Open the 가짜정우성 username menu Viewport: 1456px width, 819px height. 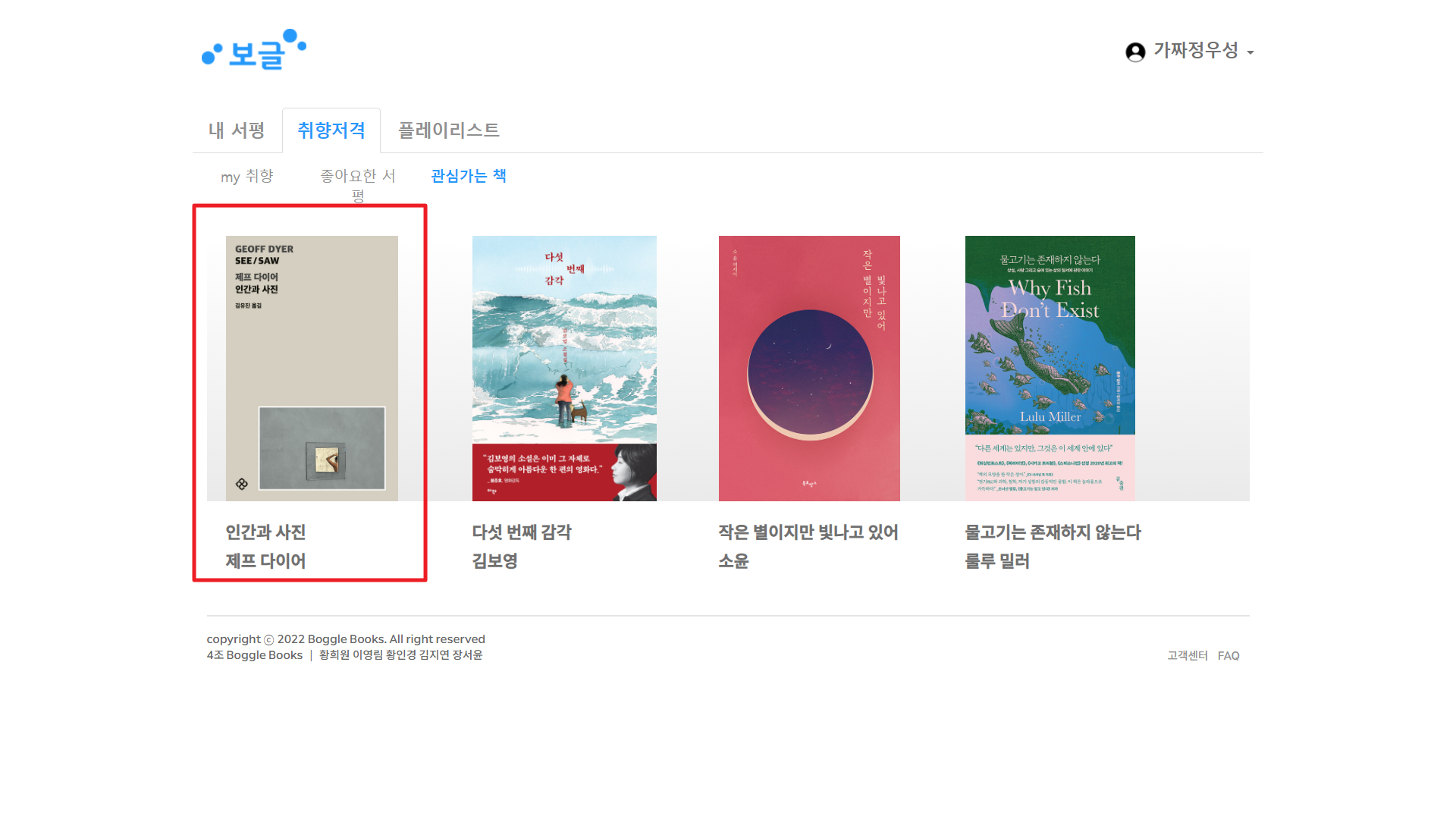click(1196, 51)
